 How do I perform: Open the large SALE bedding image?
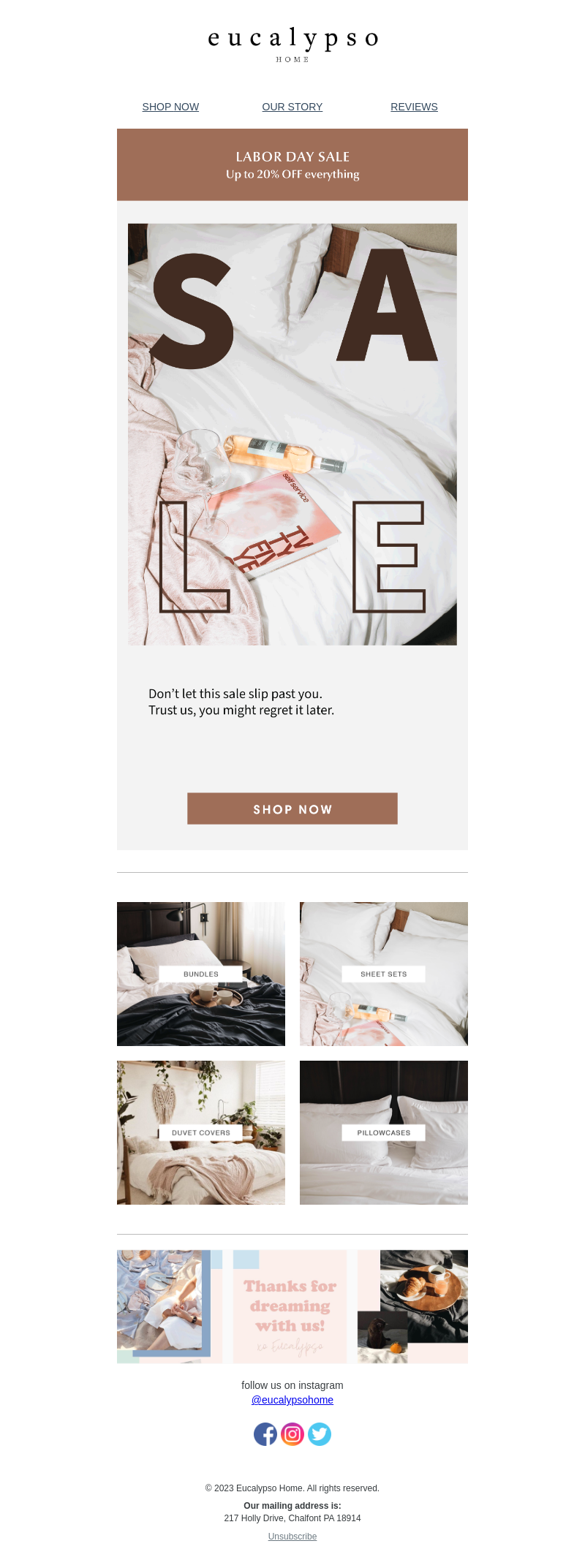click(292, 434)
